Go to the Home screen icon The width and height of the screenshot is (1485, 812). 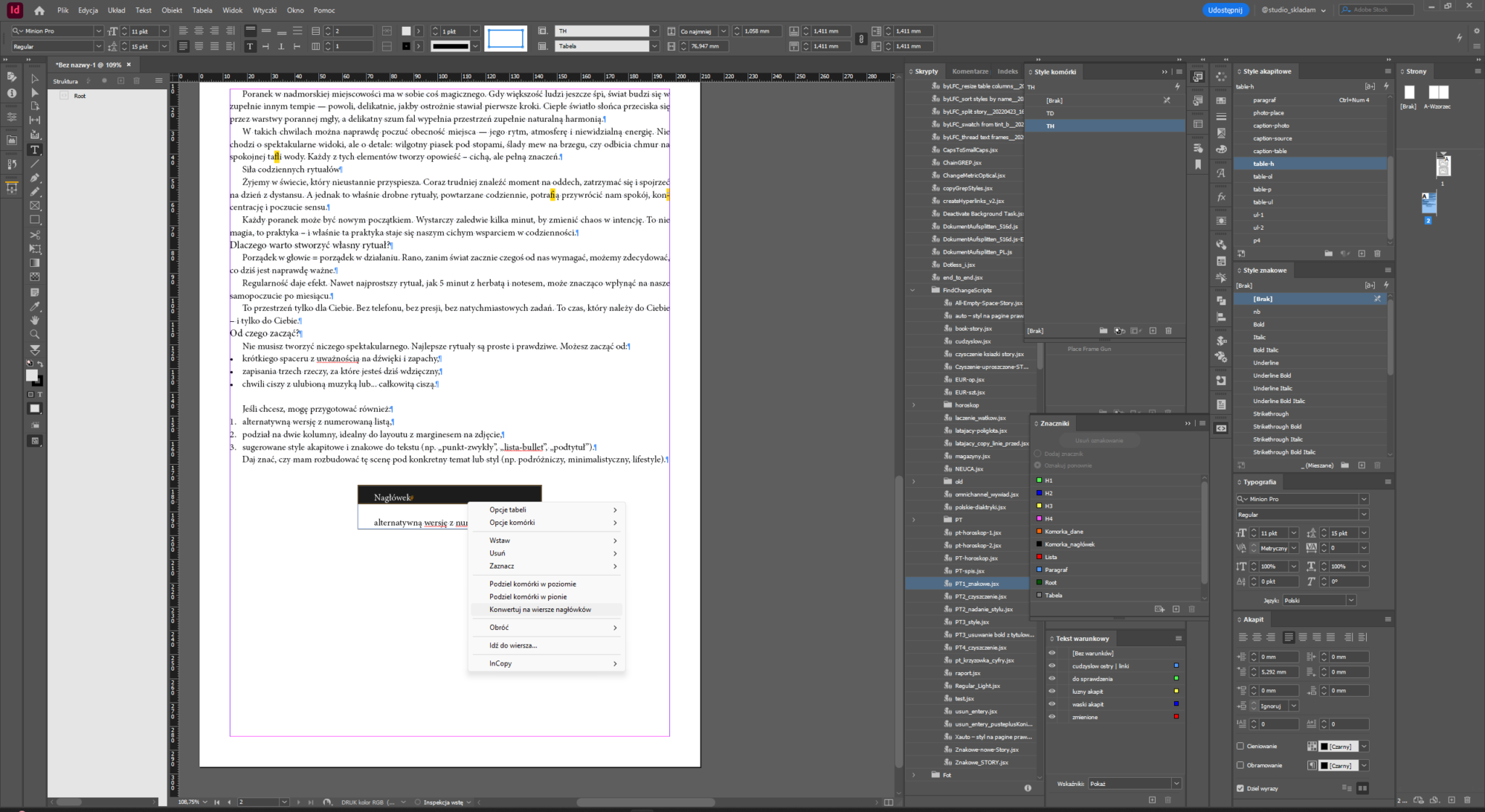pyautogui.click(x=39, y=10)
